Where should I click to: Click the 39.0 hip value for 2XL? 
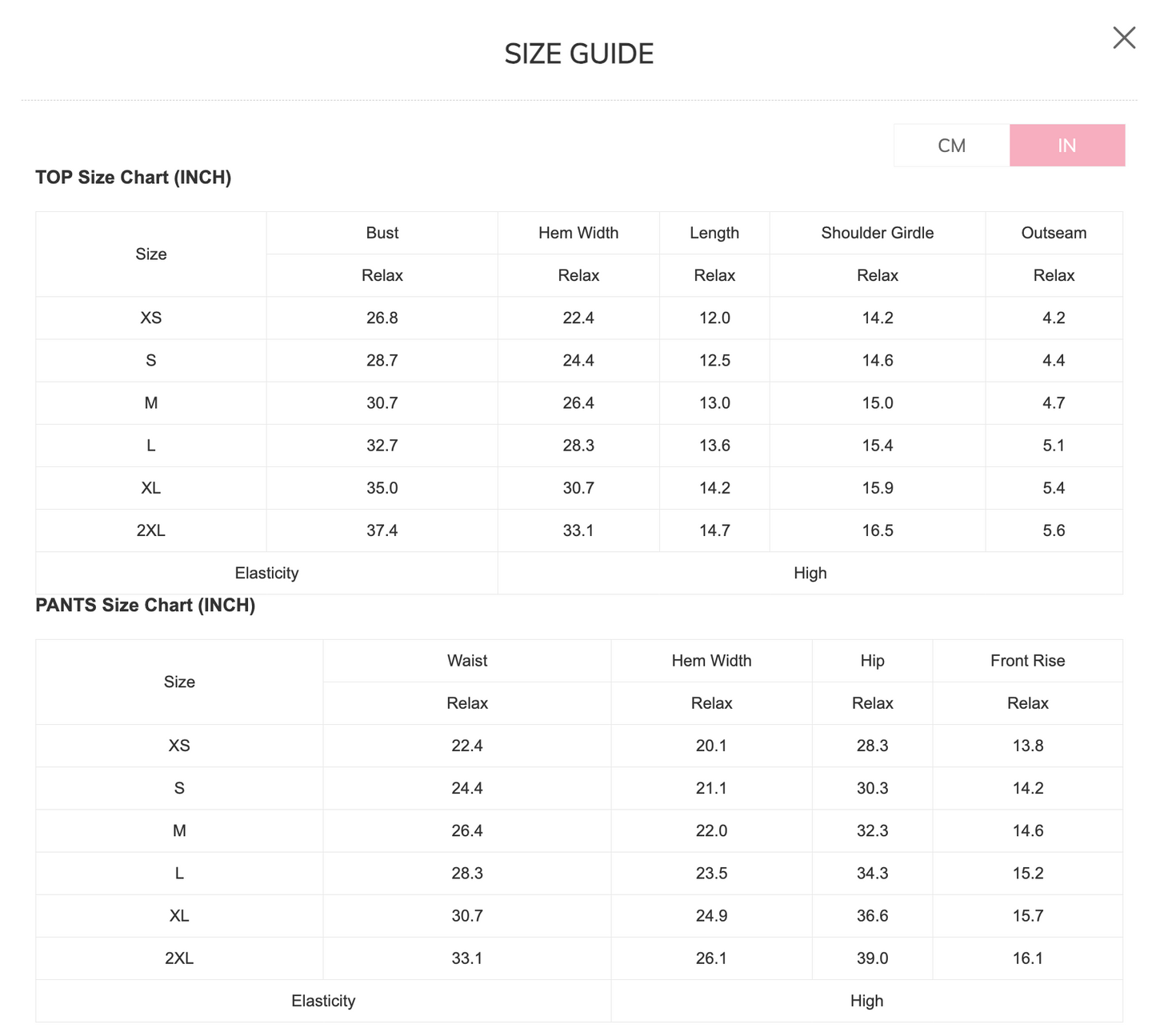pyautogui.click(x=872, y=958)
